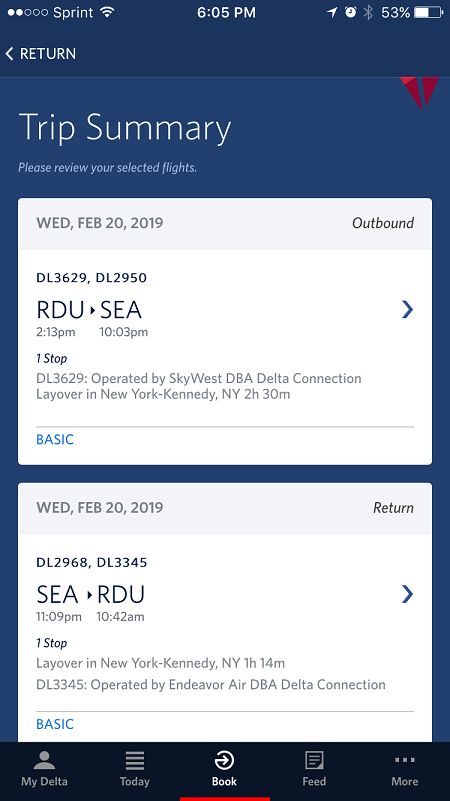Select the Book arrow icon
450x801 pixels.
pyautogui.click(x=224, y=761)
